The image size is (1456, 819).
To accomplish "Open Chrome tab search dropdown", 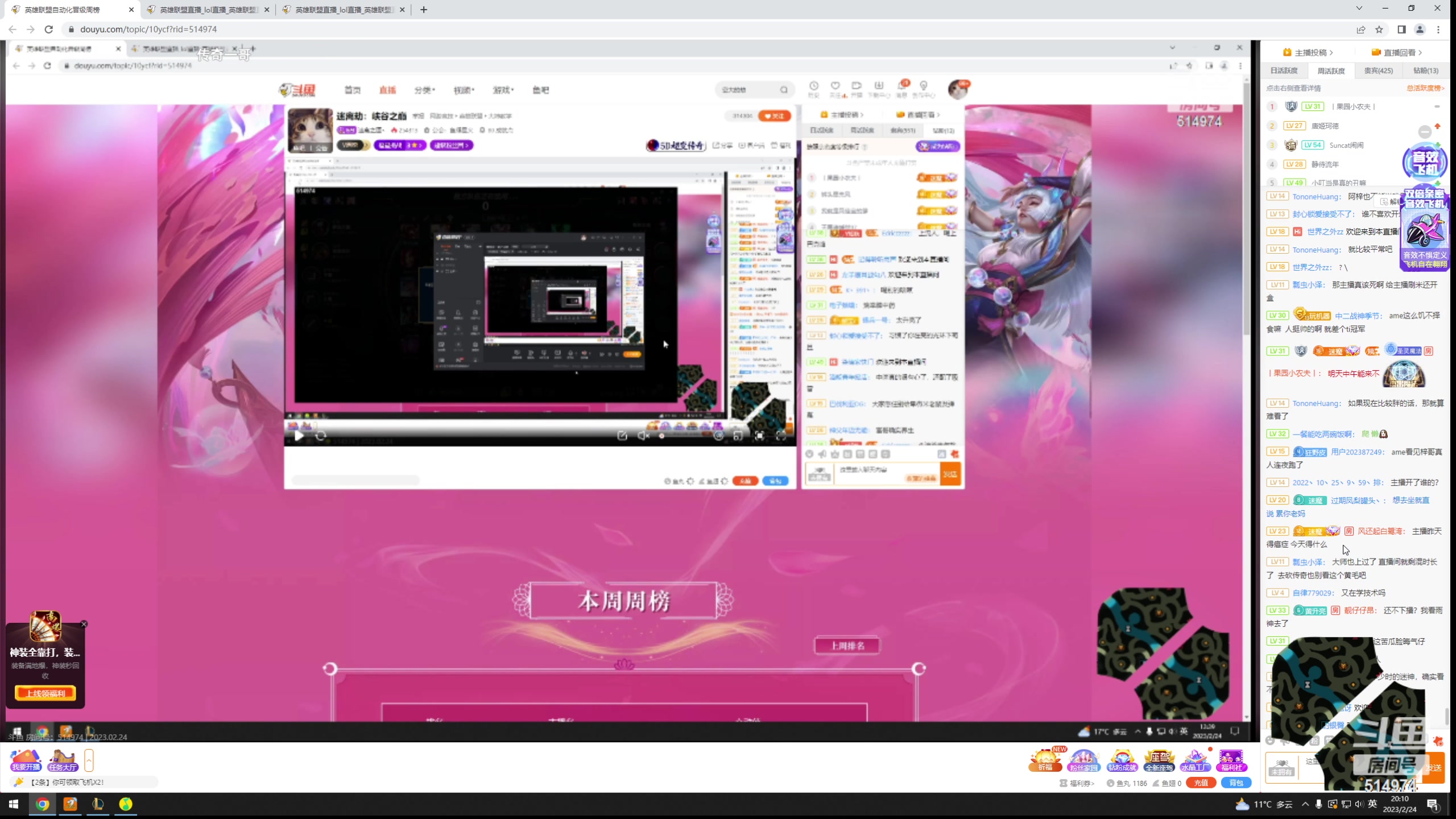I will point(1359,9).
